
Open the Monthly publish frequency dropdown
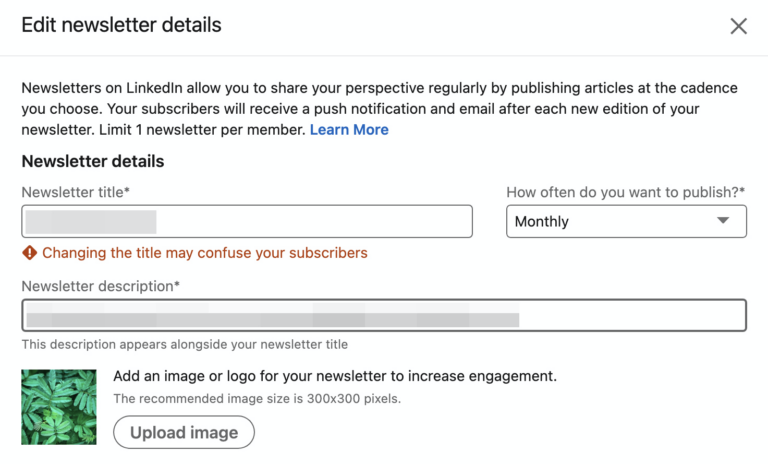626,221
